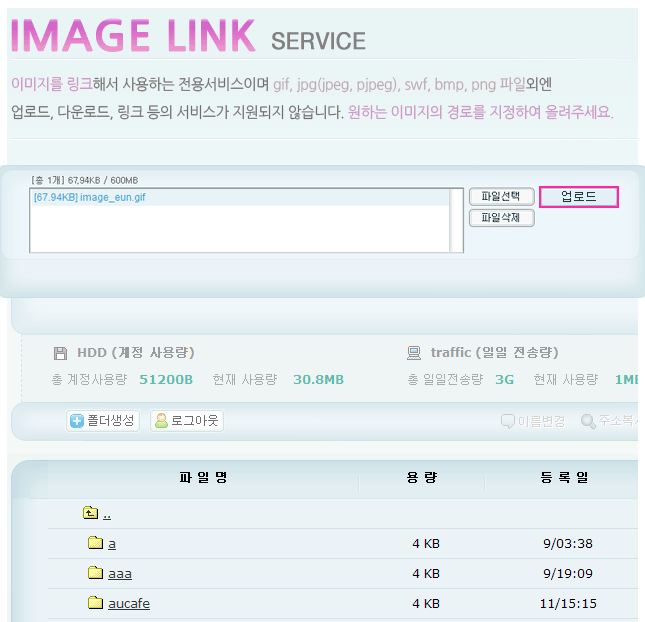Screen dimensions: 645x622
Task: Click the 업로드 upload button
Action: pyautogui.click(x=579, y=197)
